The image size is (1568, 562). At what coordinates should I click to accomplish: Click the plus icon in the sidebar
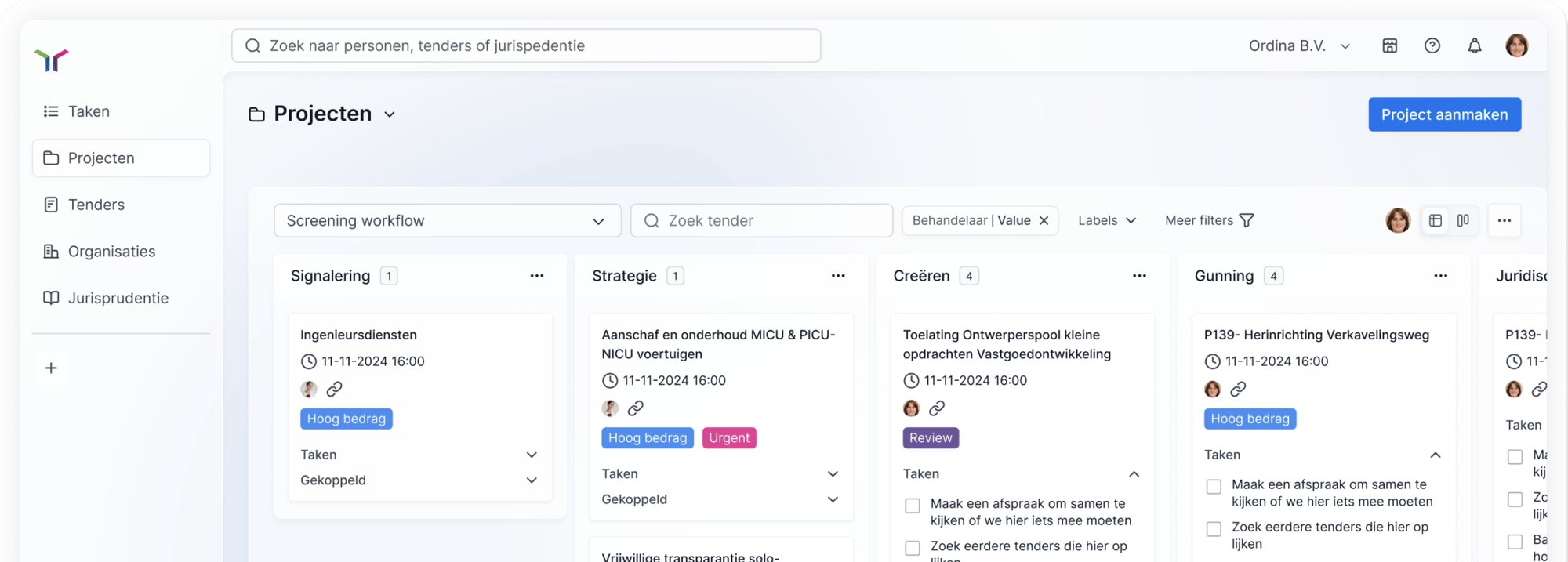[x=51, y=368]
